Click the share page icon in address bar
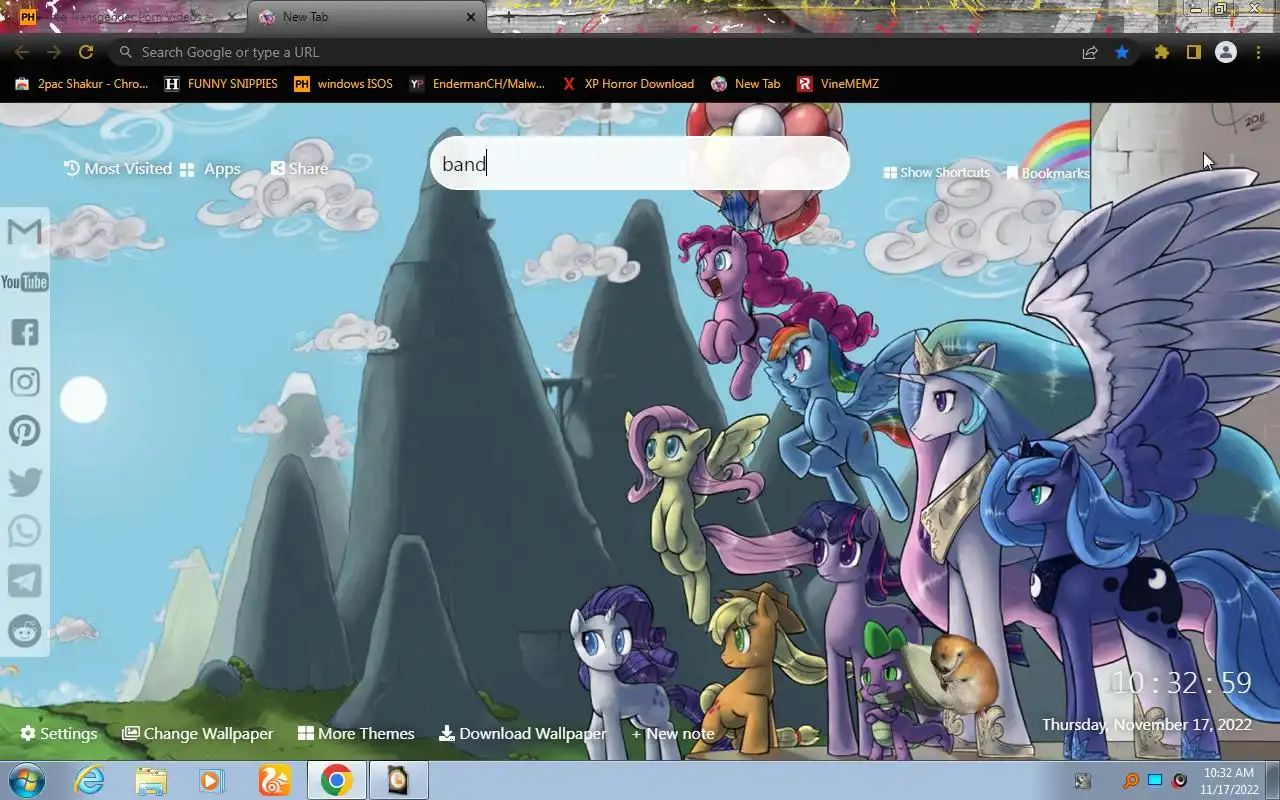1280x800 pixels. (x=1090, y=52)
